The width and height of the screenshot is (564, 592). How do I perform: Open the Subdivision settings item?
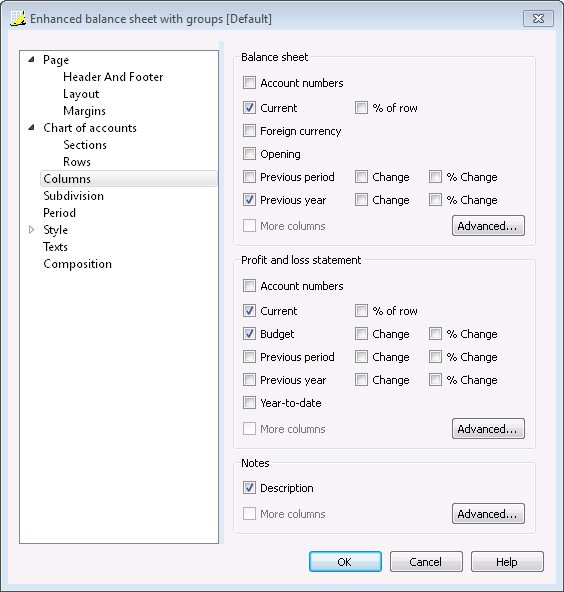73,196
